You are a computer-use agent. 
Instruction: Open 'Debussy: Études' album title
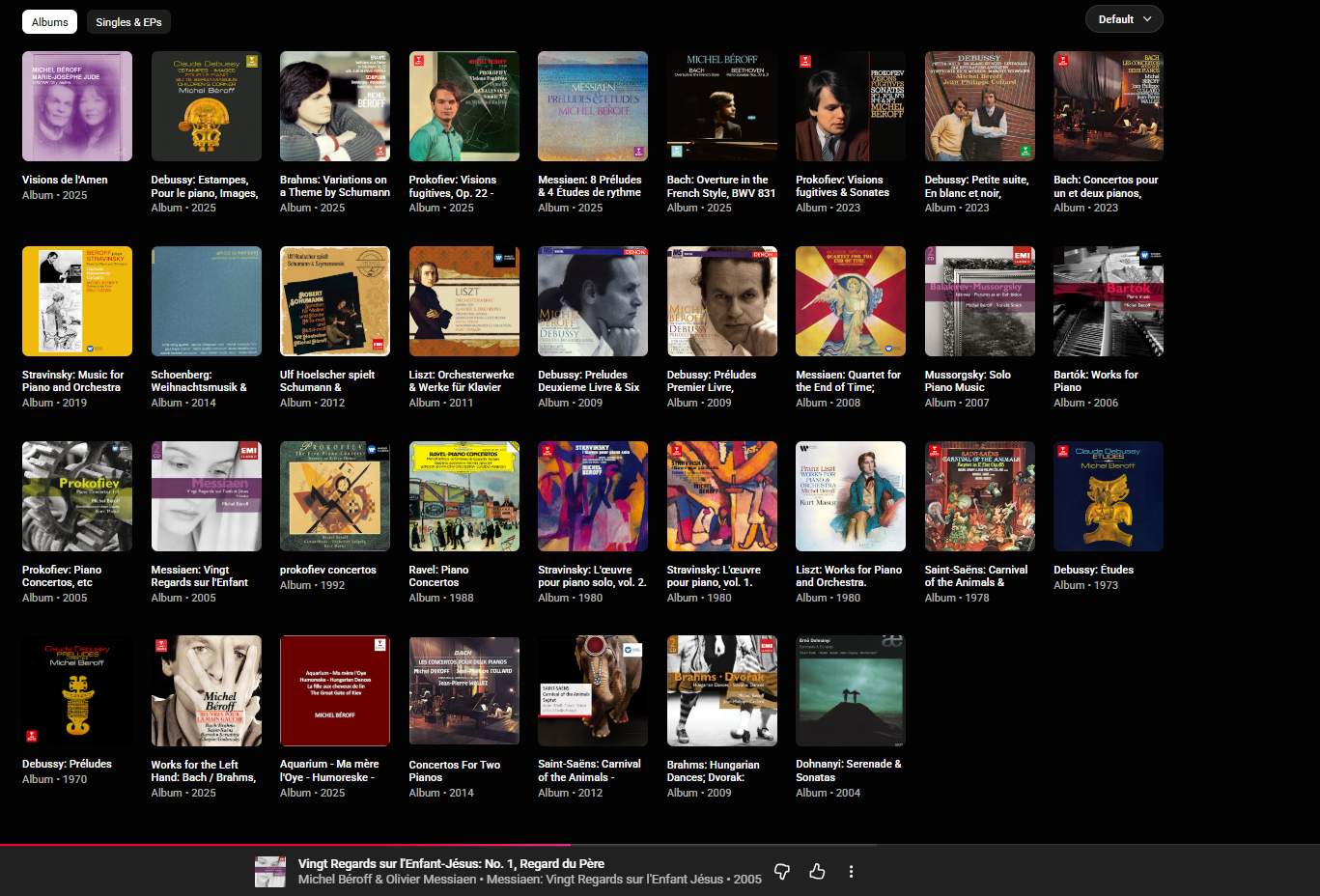(x=1094, y=570)
